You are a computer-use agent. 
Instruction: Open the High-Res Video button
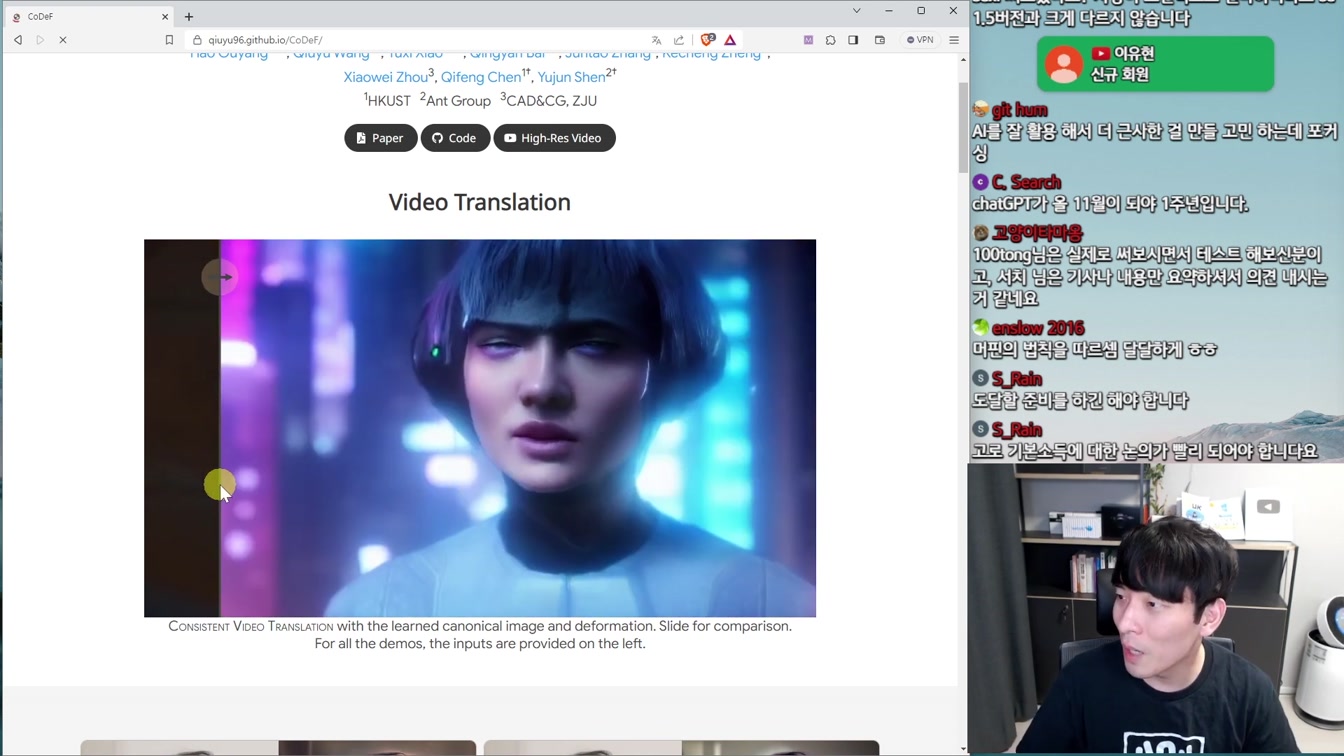[554, 138]
